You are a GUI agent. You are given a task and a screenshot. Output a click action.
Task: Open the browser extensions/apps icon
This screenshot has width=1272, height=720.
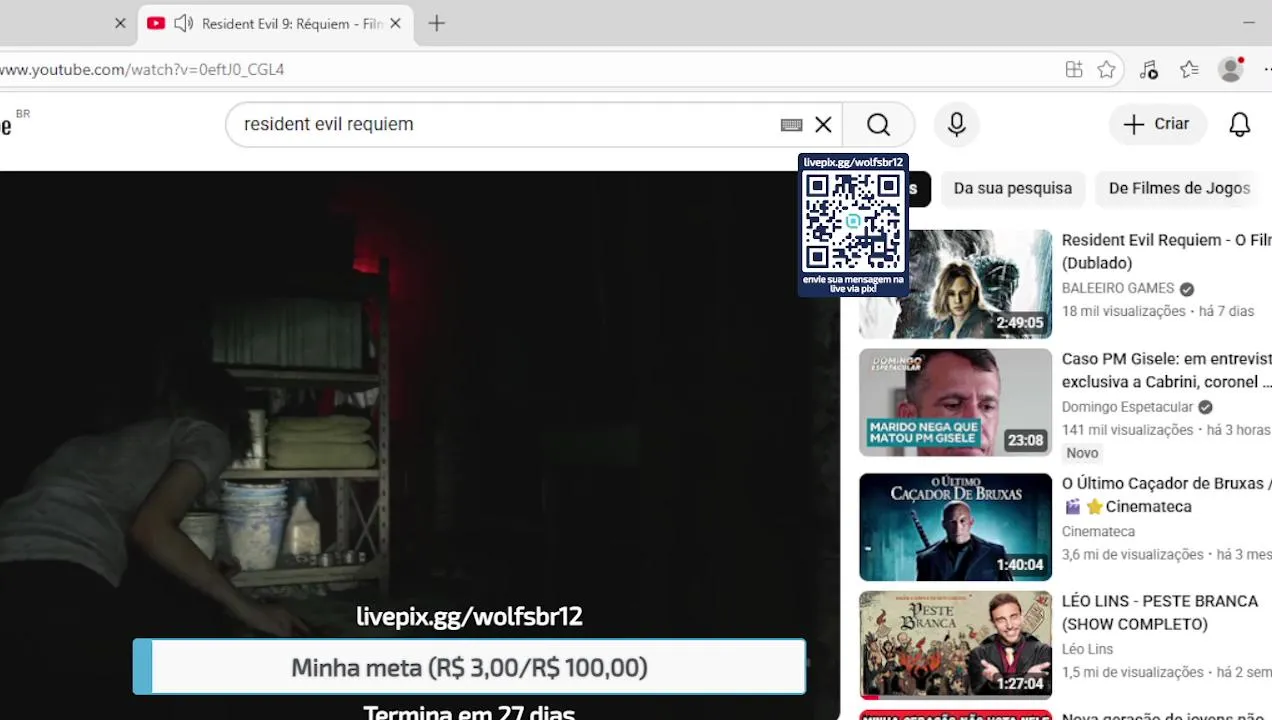pyautogui.click(x=1074, y=69)
